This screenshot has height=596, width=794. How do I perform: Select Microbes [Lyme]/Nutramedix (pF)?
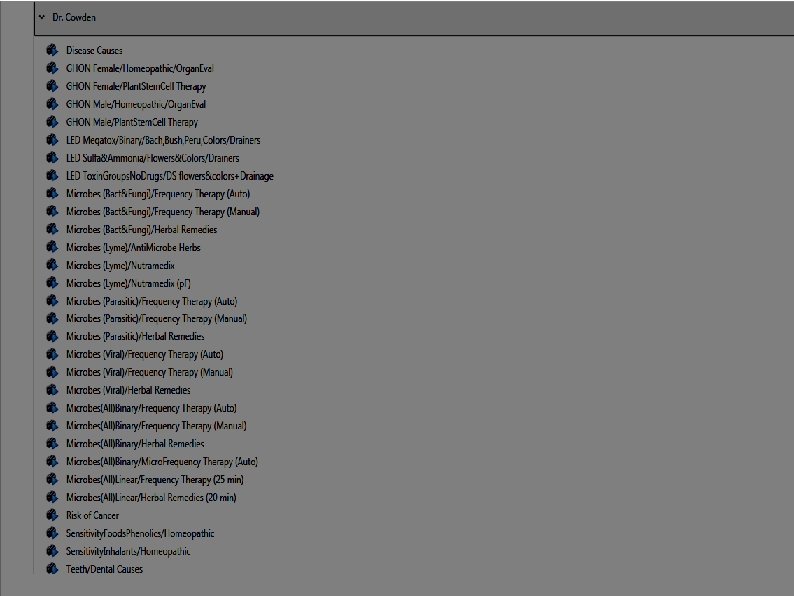pos(128,283)
